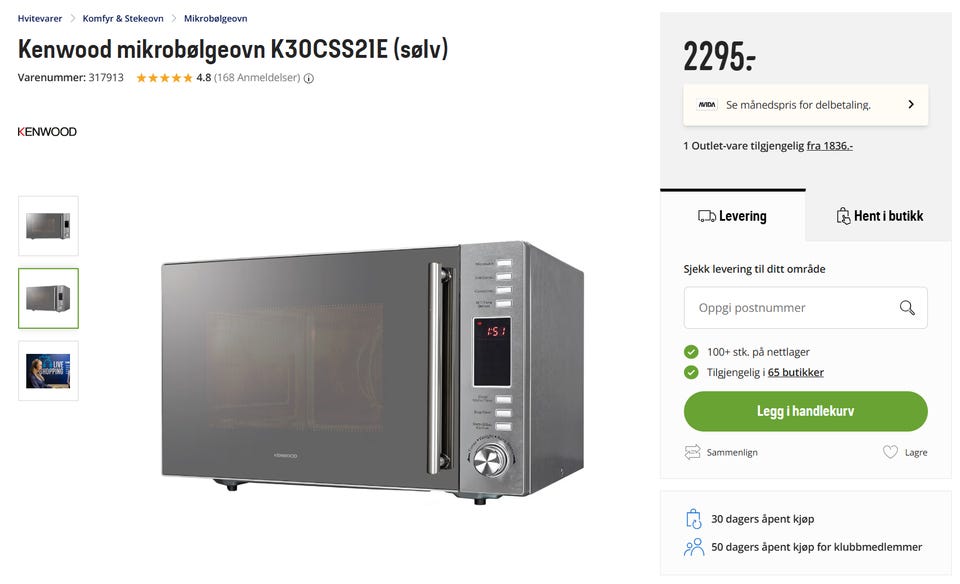This screenshot has height=584, width=960.
Task: Switch to the Levering tab
Action: [732, 216]
